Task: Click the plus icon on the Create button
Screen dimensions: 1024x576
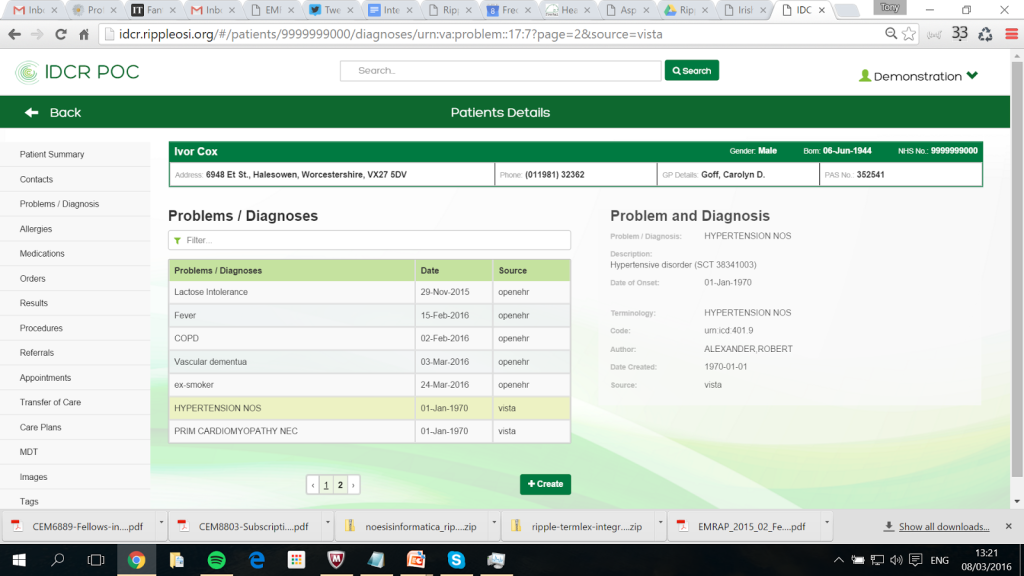Action: pyautogui.click(x=531, y=484)
